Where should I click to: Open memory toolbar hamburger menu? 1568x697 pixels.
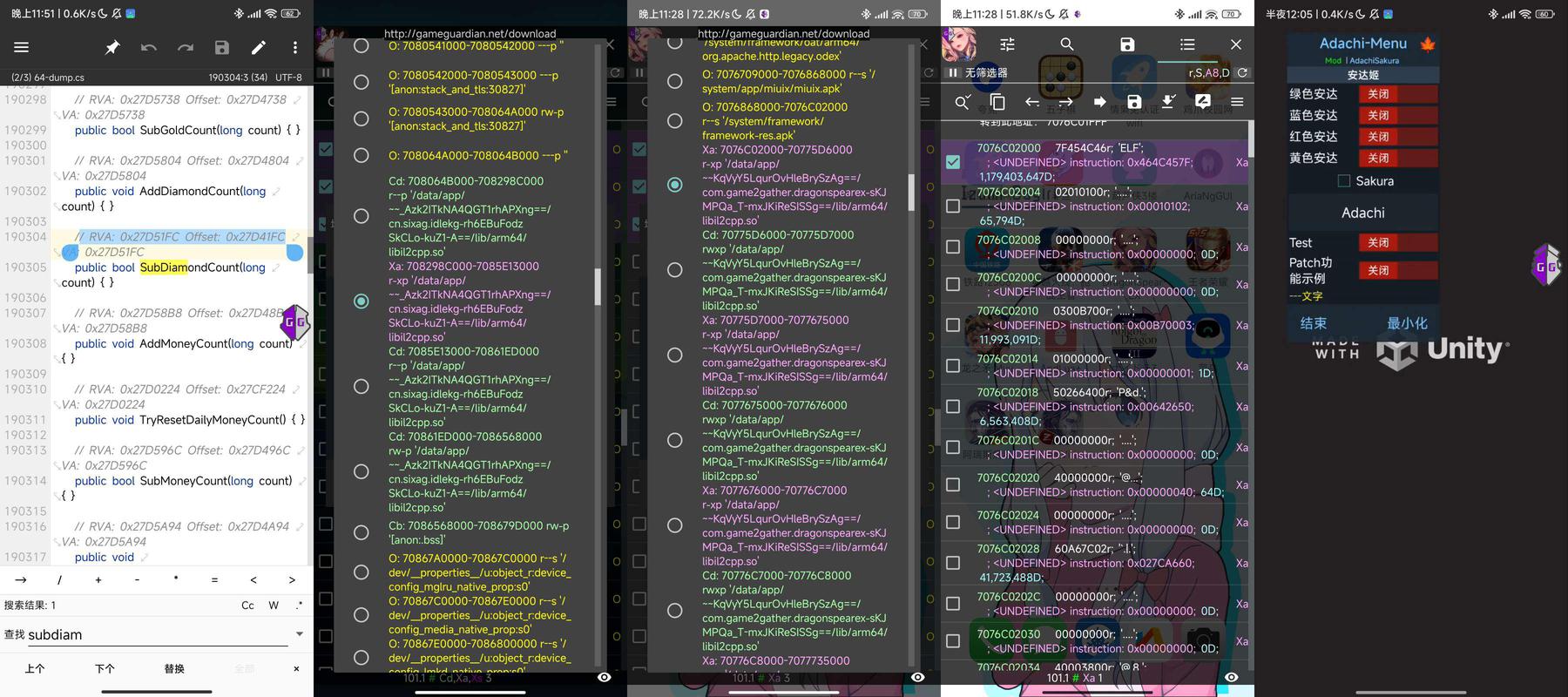1237,102
